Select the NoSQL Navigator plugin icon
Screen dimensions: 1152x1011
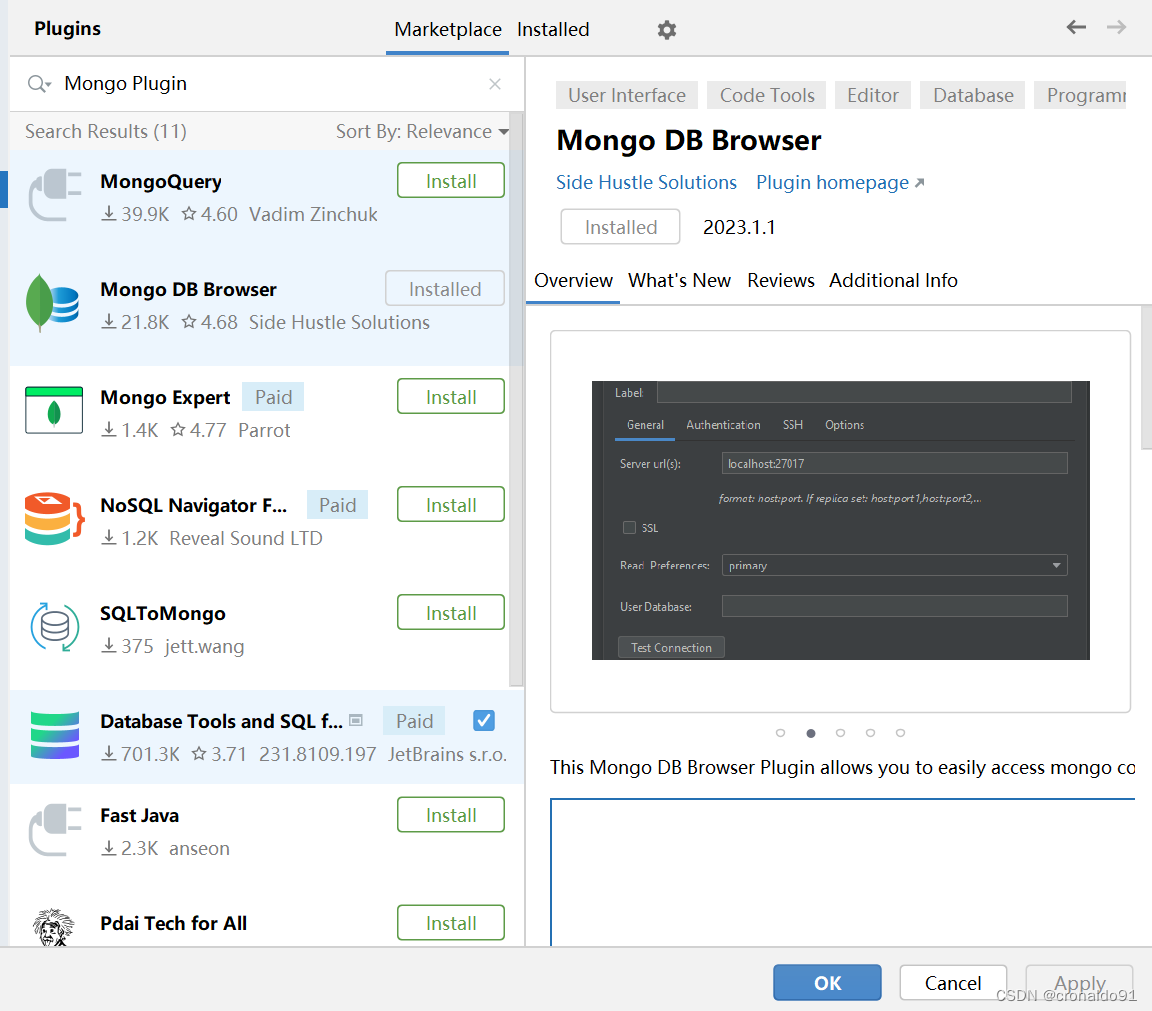54,519
